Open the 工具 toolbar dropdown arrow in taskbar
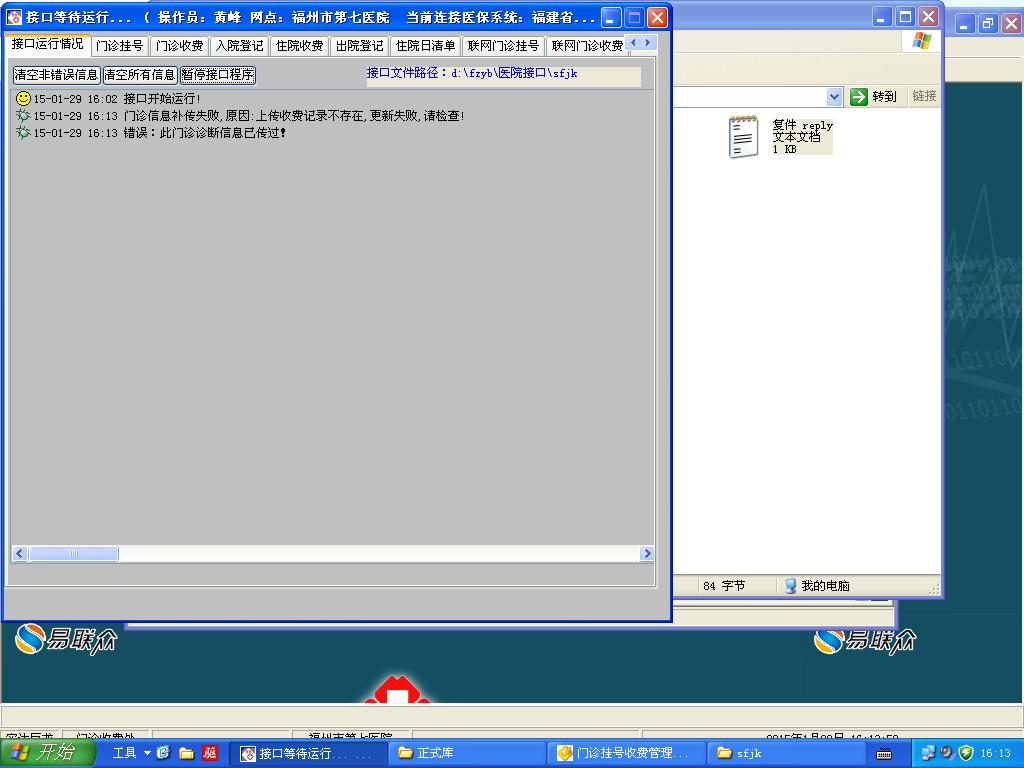This screenshot has height=768, width=1024. tap(147, 753)
